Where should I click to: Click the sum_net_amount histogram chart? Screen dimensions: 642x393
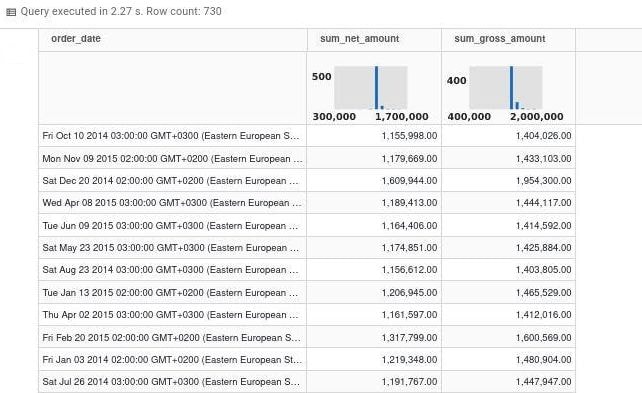[371, 88]
